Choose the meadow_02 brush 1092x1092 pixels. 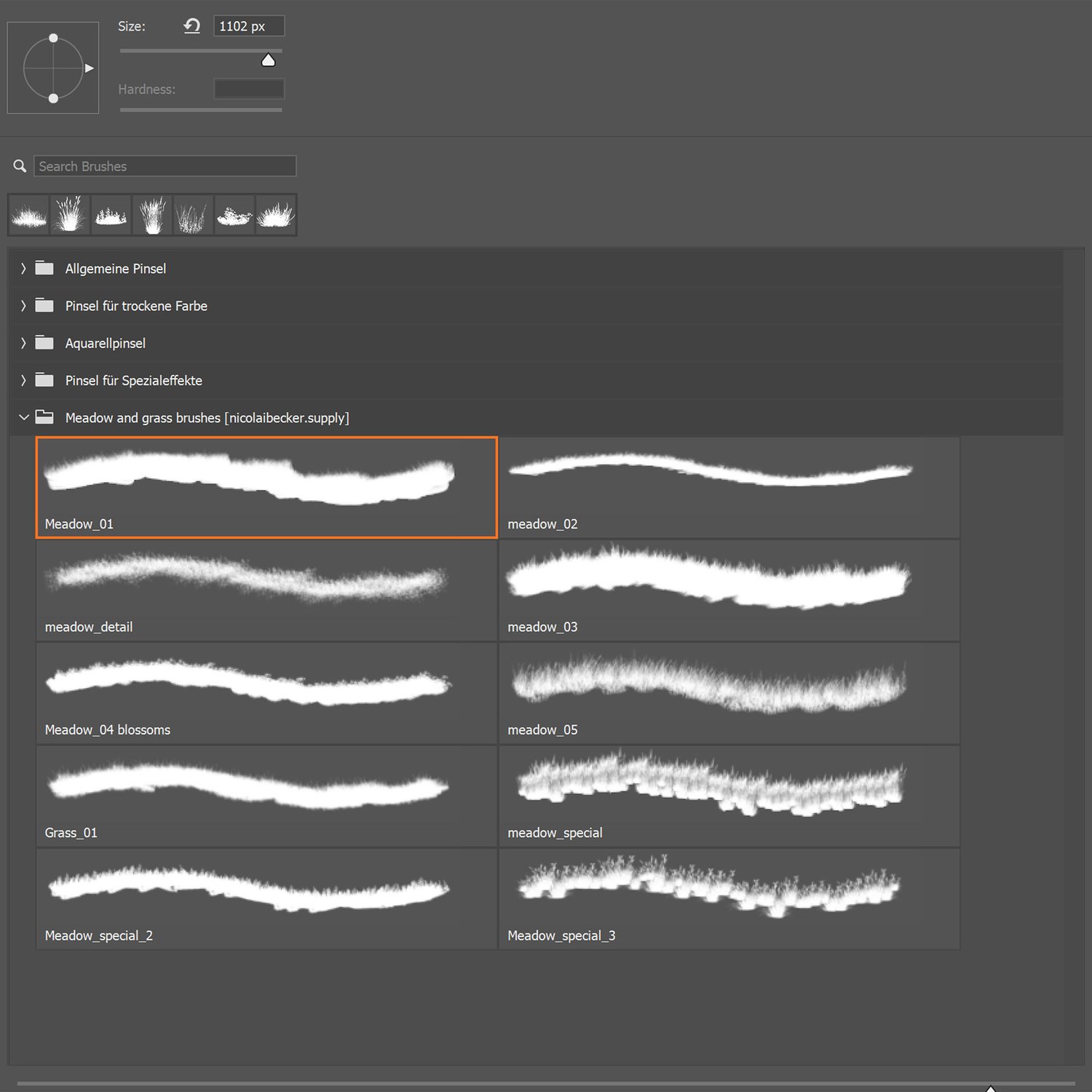[x=729, y=487]
